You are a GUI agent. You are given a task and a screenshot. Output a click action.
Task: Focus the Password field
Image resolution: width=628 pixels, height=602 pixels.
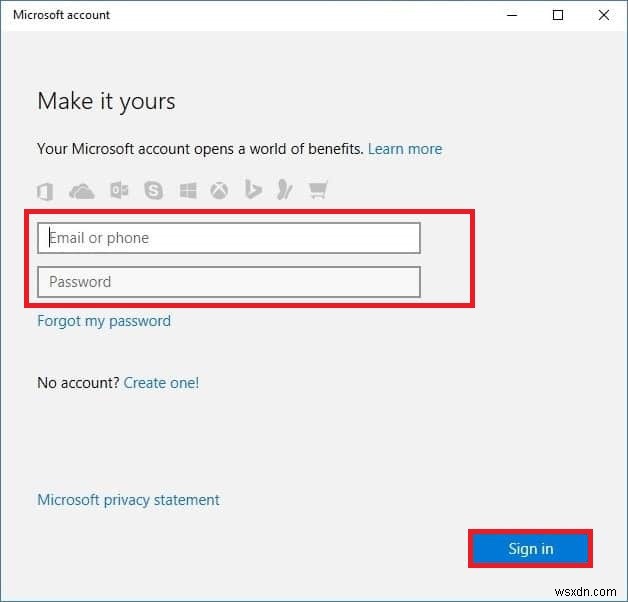click(x=229, y=282)
